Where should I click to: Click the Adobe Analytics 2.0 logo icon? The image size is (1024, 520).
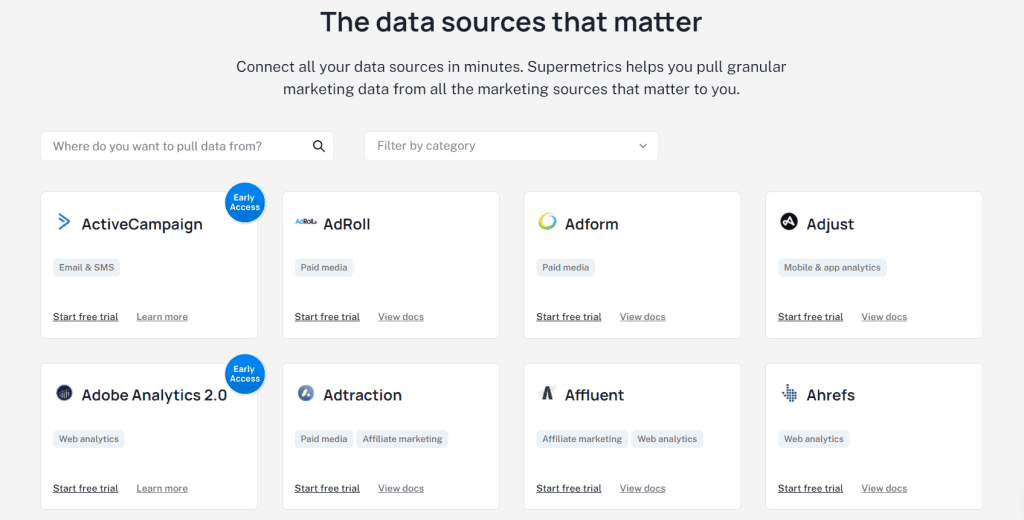64,394
